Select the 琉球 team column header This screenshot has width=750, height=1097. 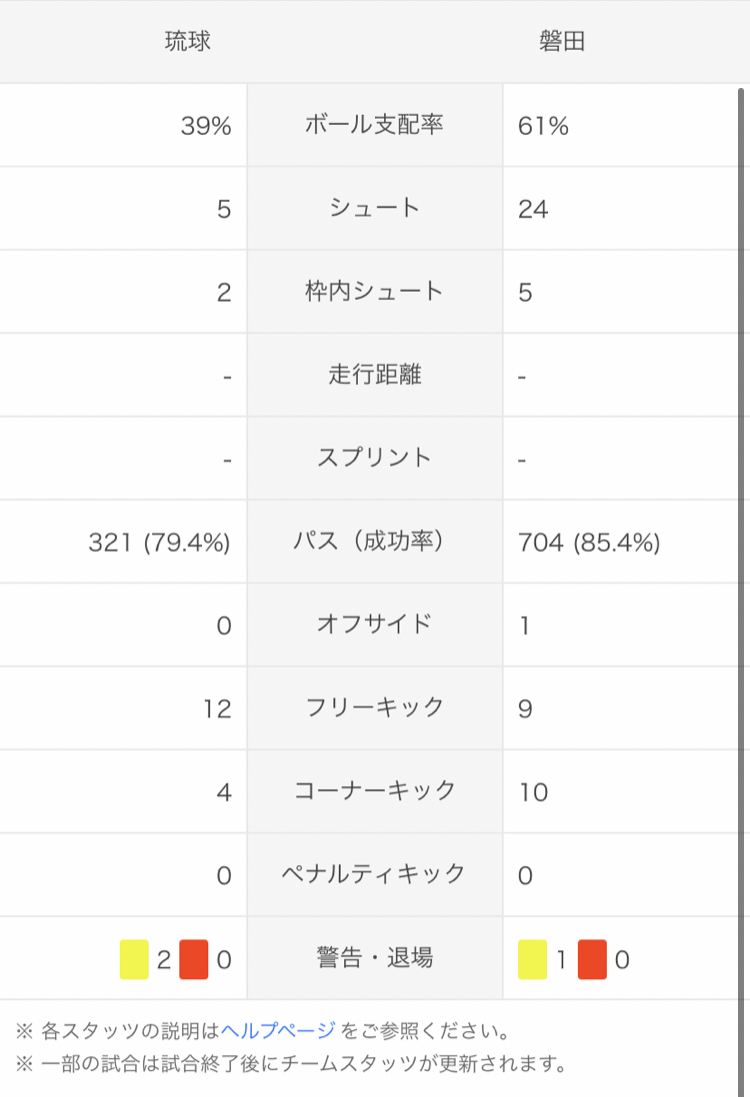click(x=188, y=42)
